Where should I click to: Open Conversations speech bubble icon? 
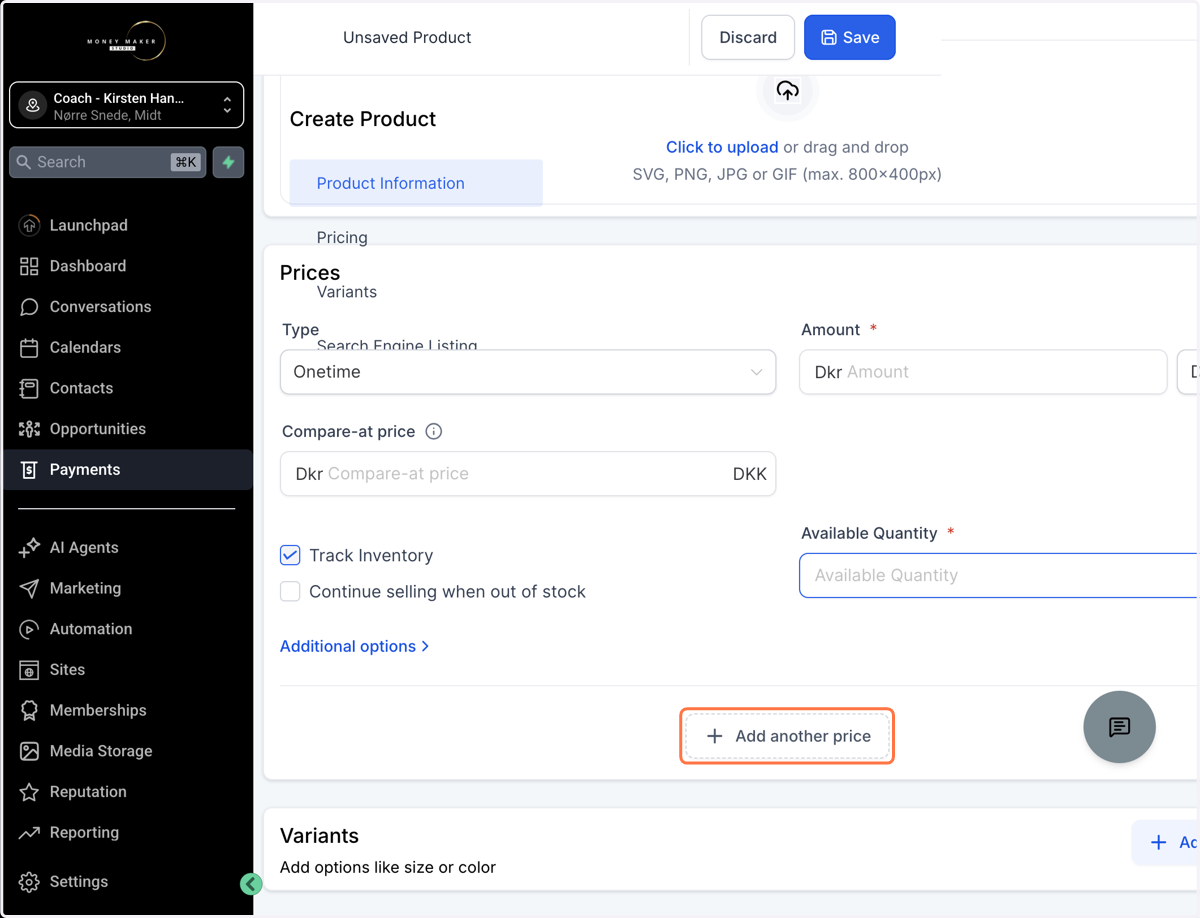point(29,307)
